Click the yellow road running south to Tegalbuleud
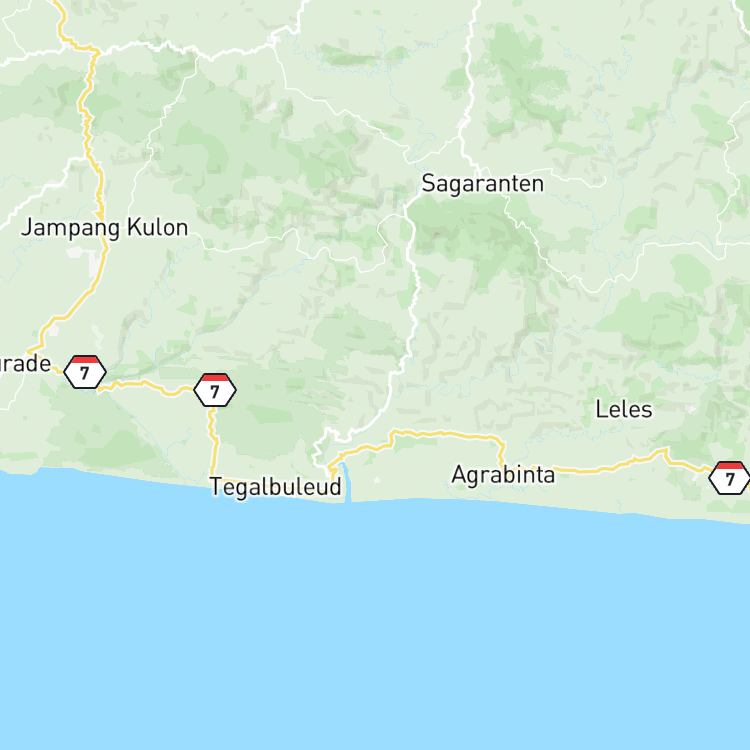Viewport: 750px width, 750px height. 214,442
